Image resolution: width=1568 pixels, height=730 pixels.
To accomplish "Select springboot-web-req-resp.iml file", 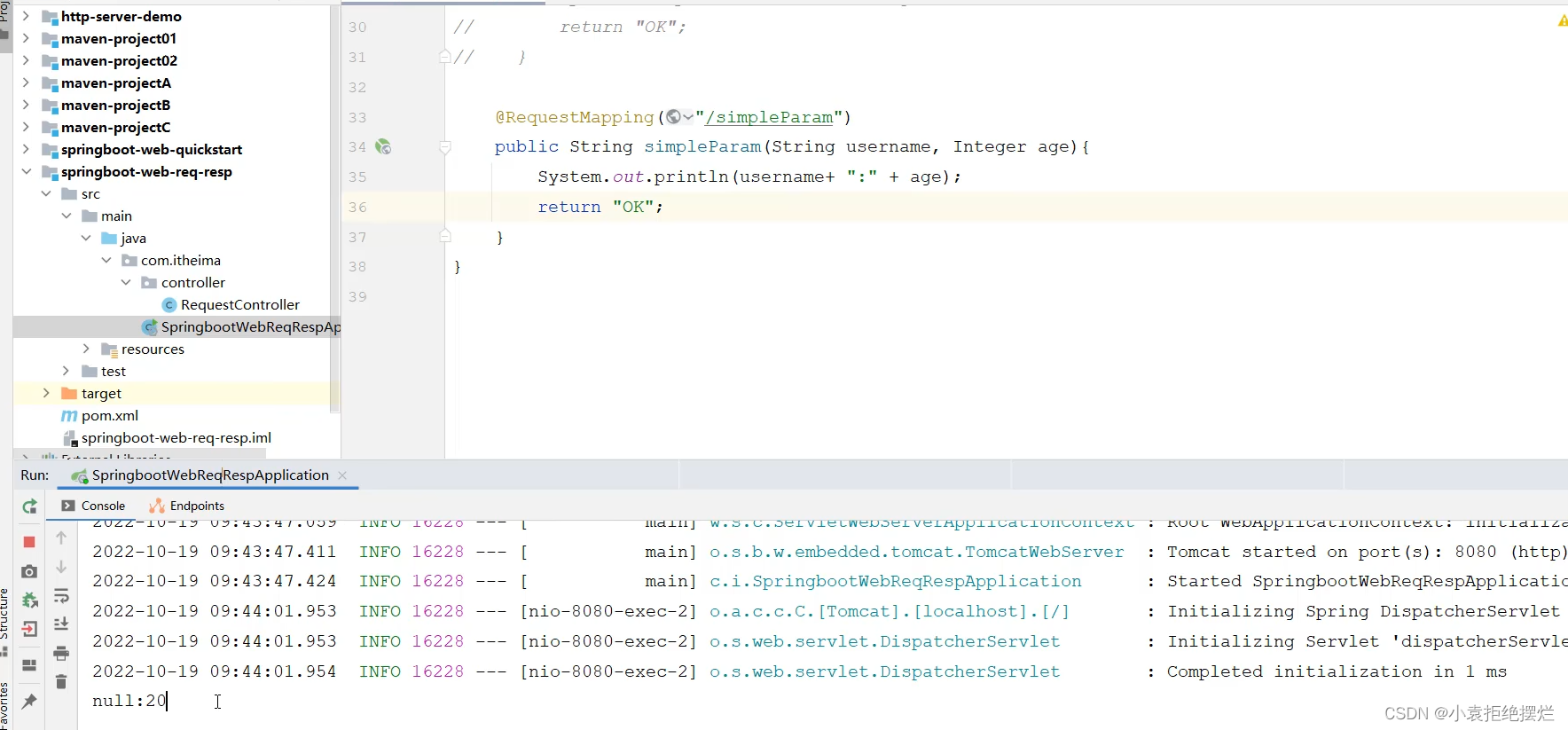I will 176,437.
